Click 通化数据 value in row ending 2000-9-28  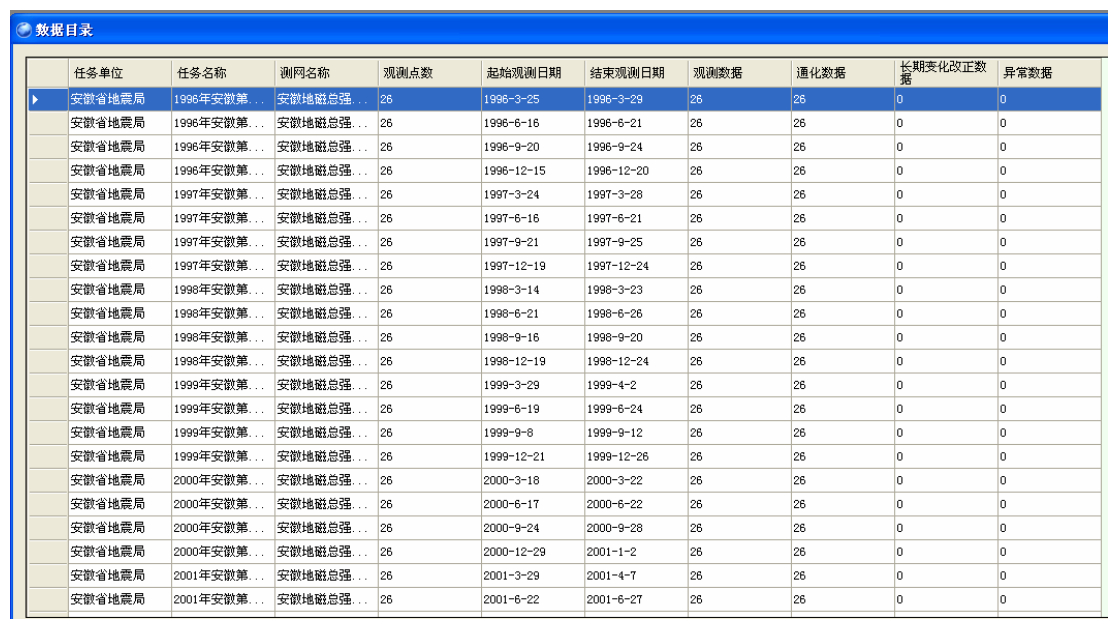(x=843, y=528)
